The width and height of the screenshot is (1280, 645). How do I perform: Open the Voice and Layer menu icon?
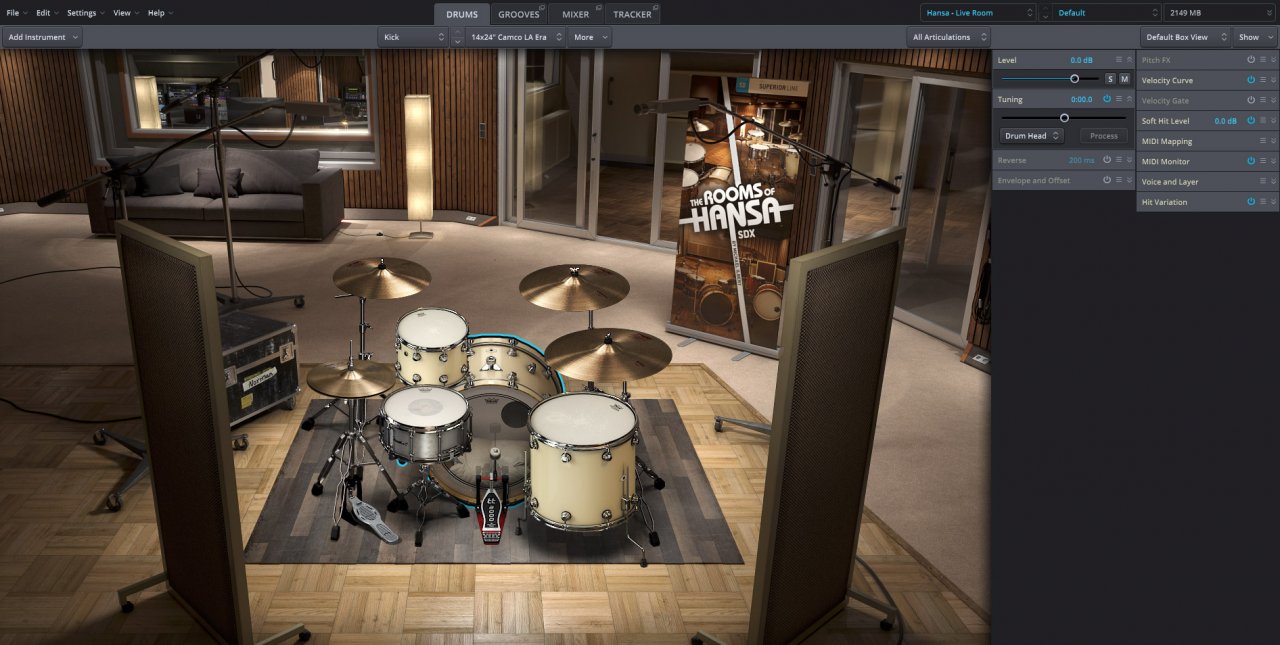click(1263, 182)
